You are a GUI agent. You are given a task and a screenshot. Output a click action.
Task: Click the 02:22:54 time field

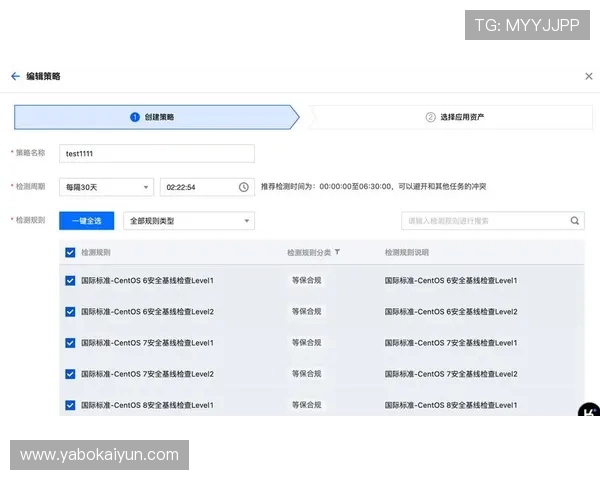coord(207,187)
